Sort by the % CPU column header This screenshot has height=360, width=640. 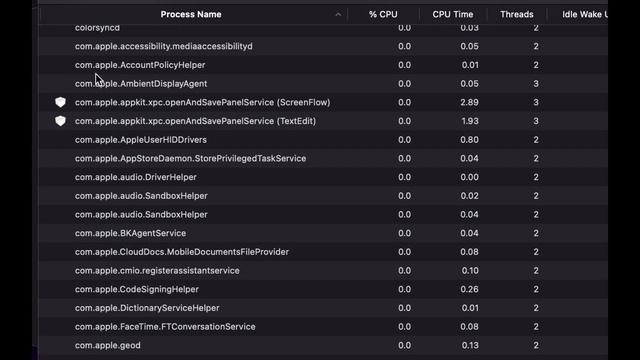383,14
